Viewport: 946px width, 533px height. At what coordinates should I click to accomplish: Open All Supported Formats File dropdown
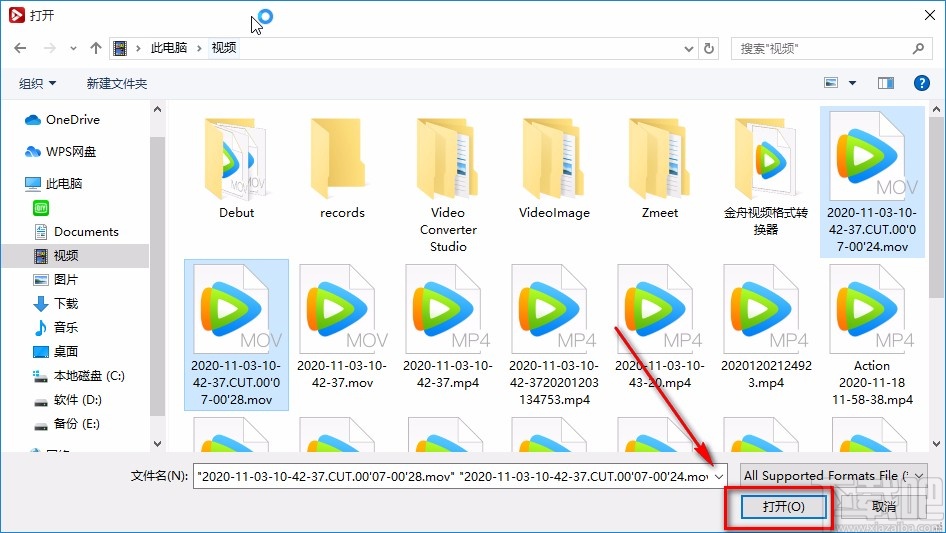tap(833, 476)
